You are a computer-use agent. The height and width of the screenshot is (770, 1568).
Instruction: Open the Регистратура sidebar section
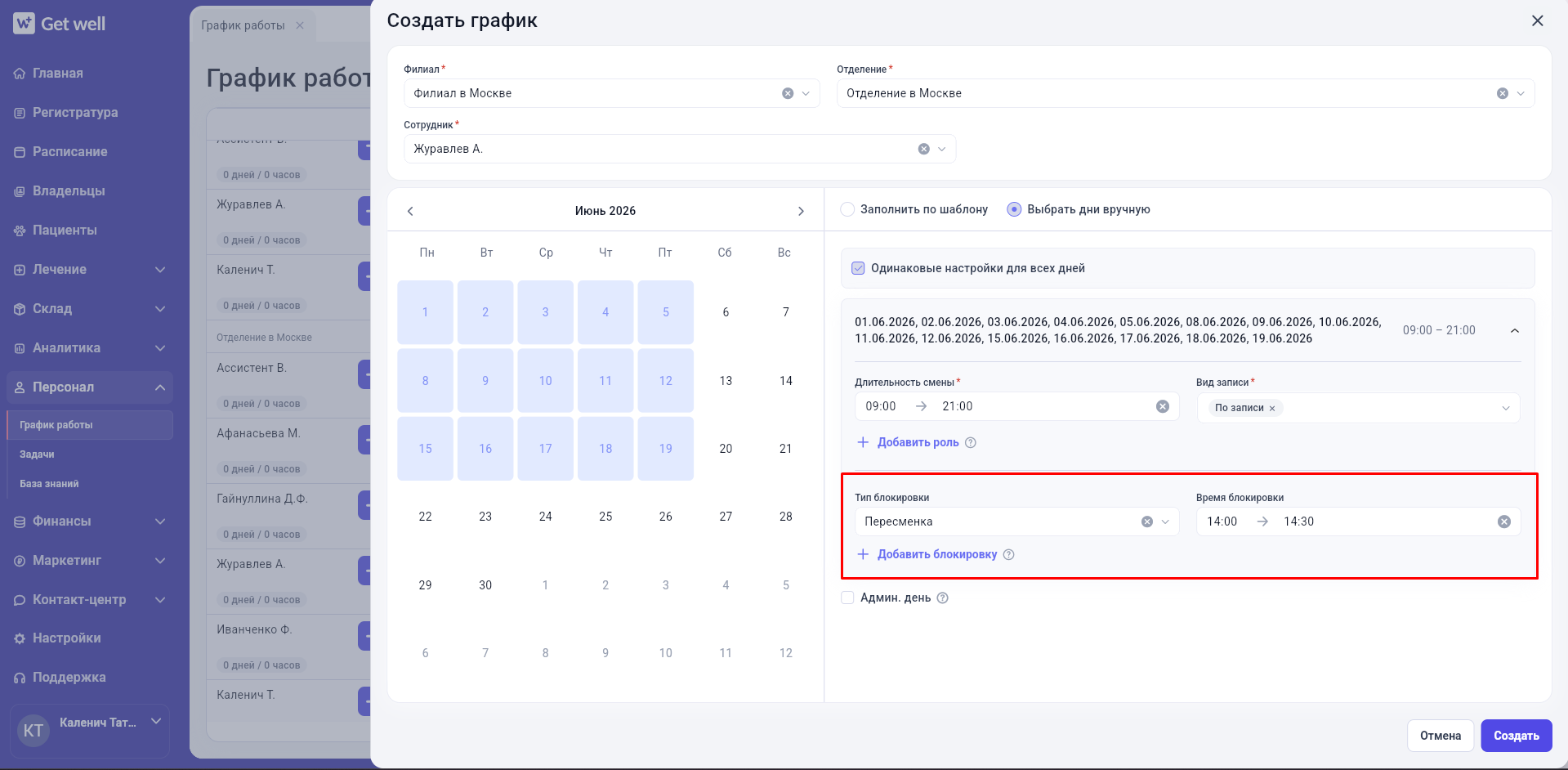point(75,113)
